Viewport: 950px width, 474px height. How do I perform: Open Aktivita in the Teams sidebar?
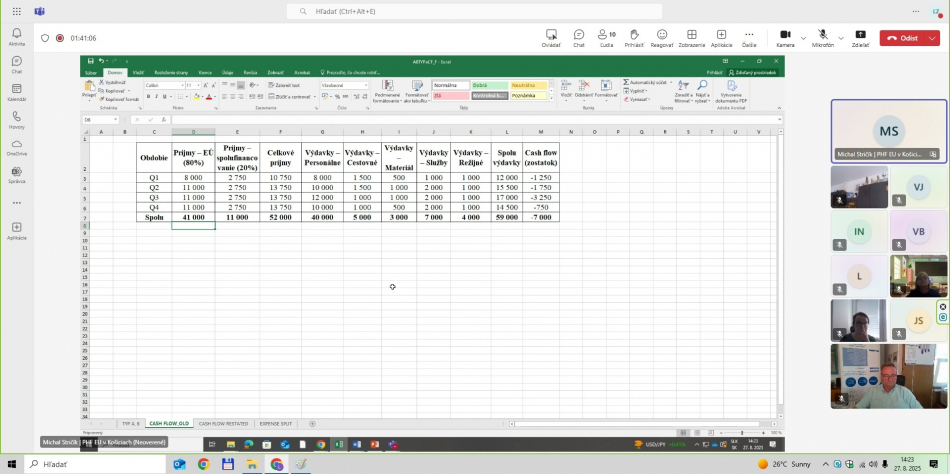16,37
